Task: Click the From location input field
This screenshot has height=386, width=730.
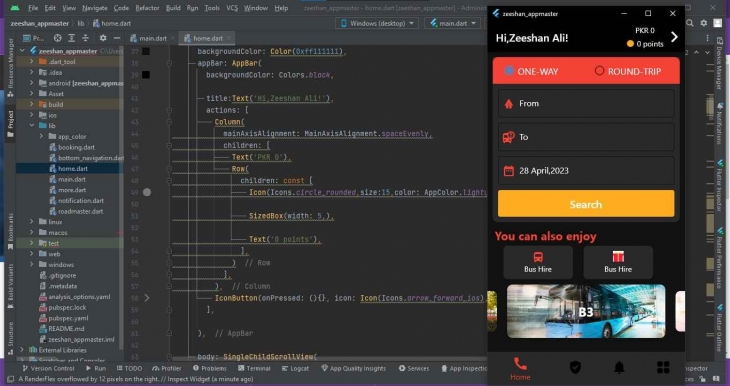Action: 586,103
